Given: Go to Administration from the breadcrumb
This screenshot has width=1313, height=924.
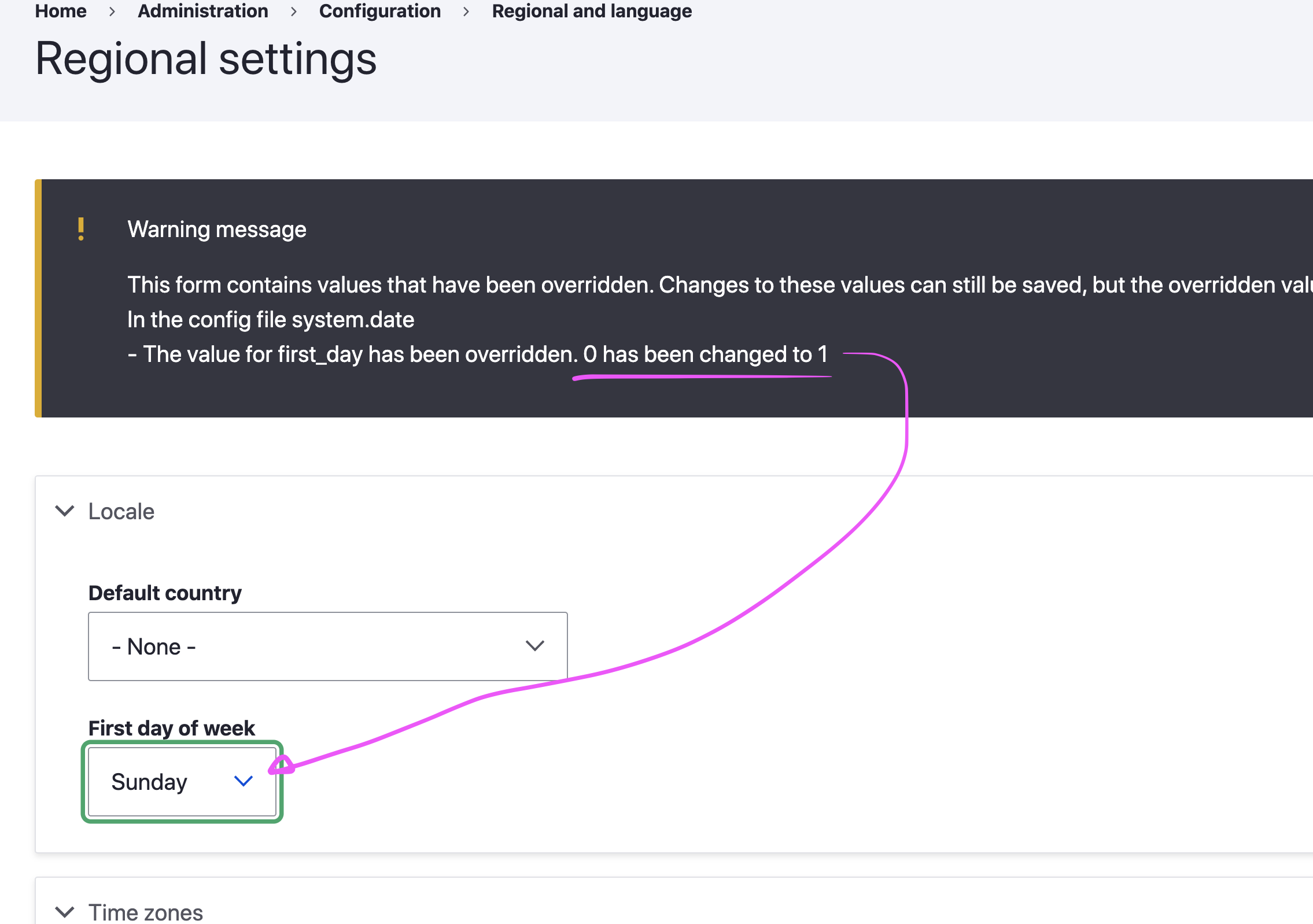Looking at the screenshot, I should (x=202, y=11).
